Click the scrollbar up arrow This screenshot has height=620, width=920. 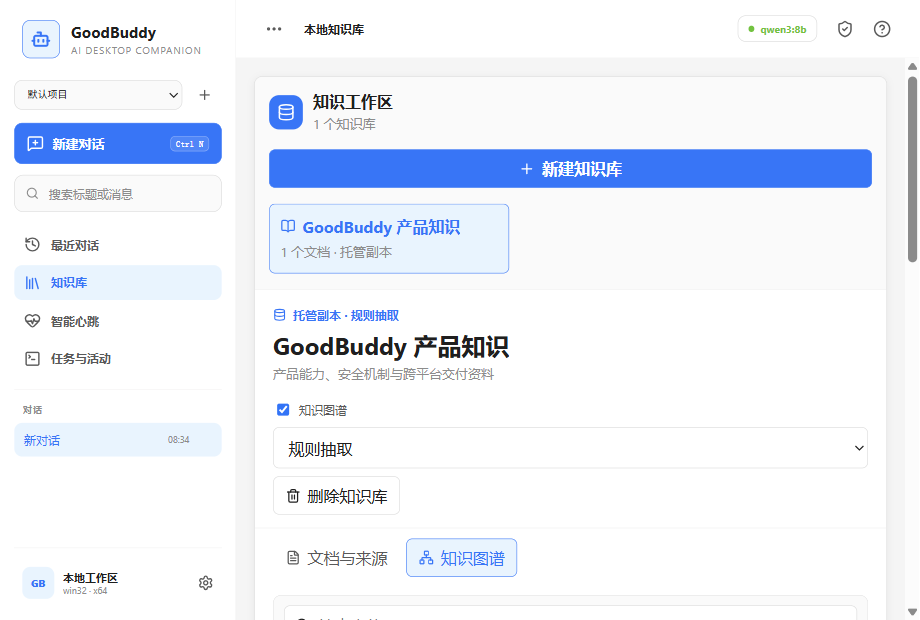(912, 66)
